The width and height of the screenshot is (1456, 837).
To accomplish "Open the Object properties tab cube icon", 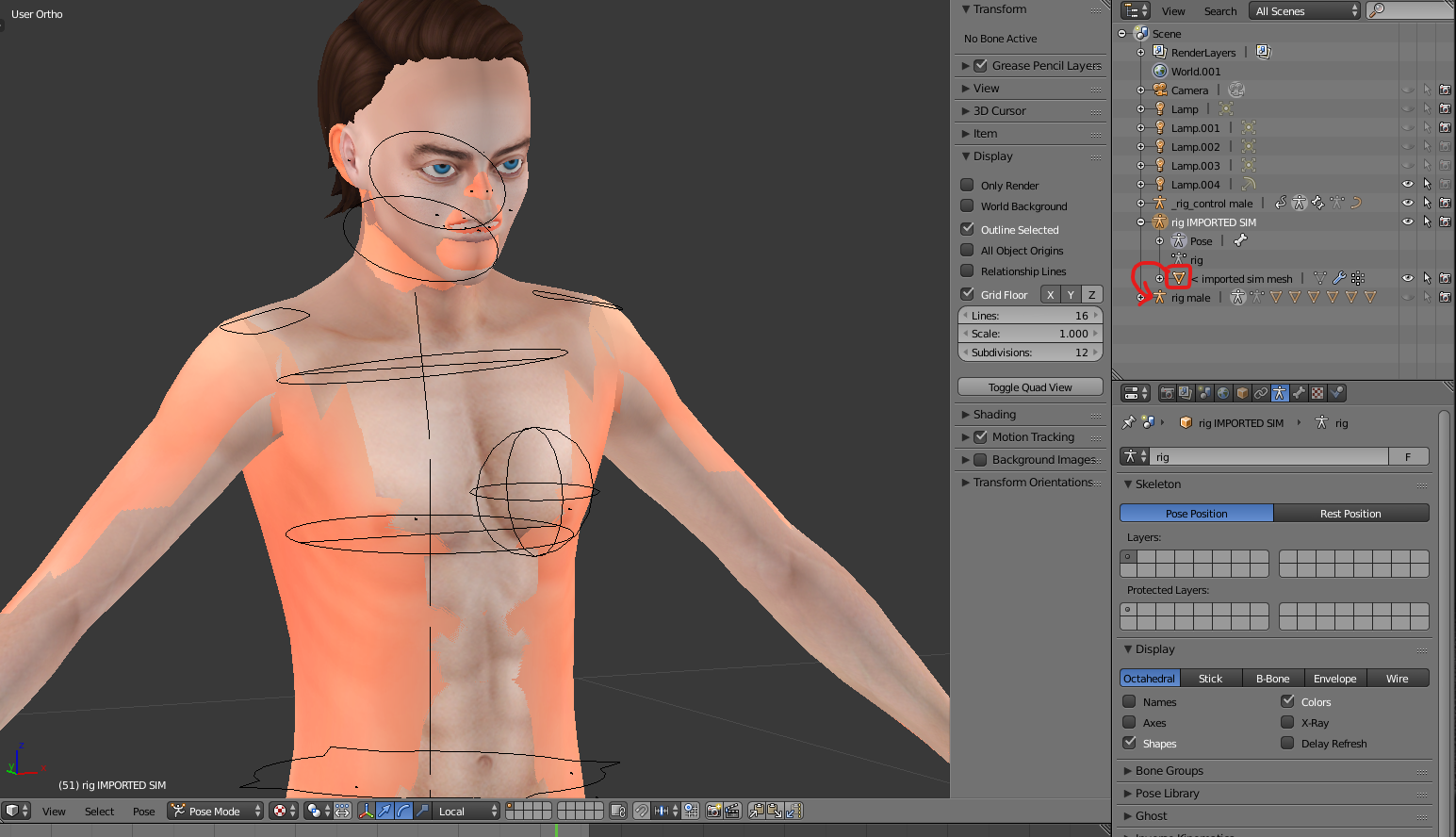I will 1242,393.
